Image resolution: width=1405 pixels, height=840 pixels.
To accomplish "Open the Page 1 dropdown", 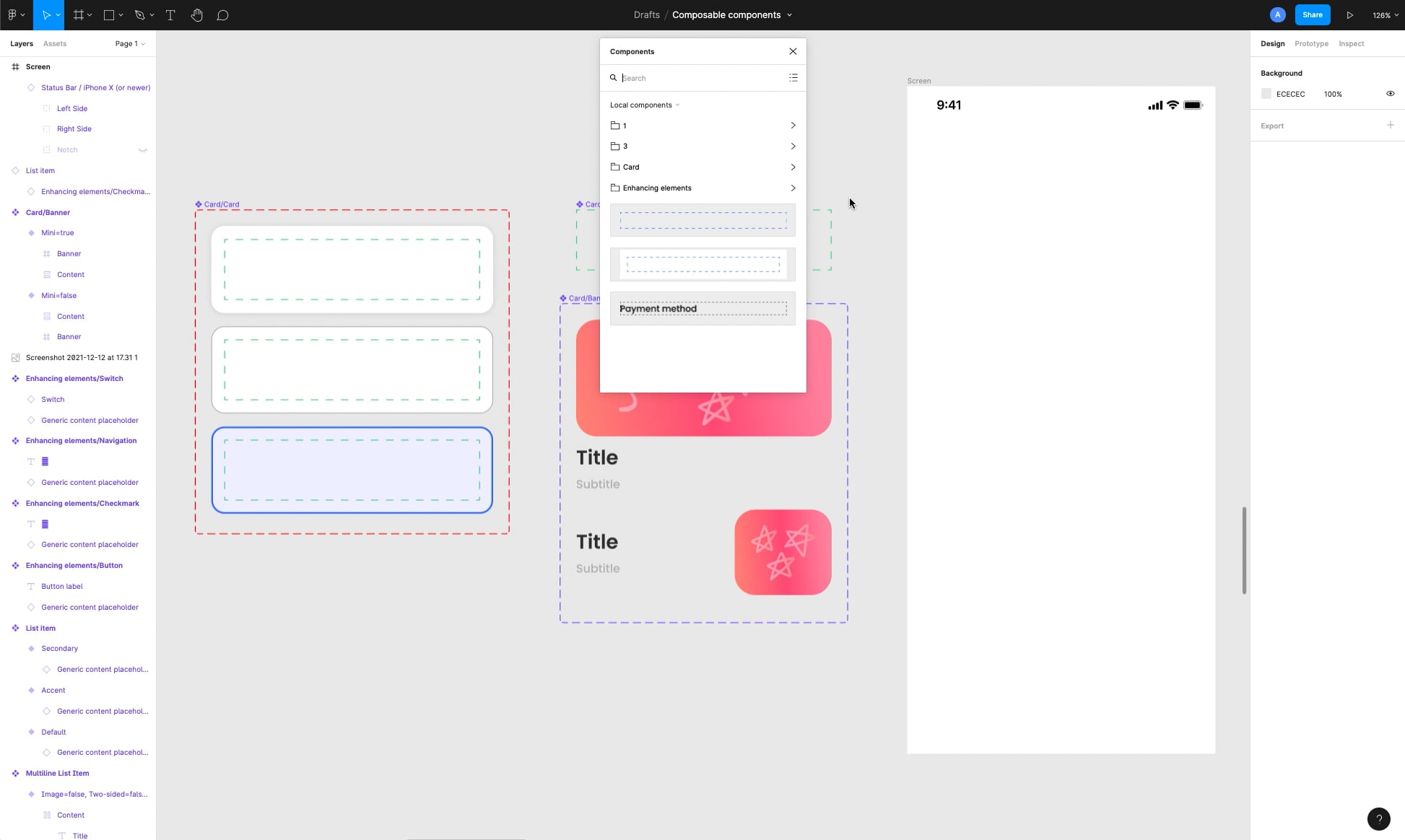I will (130, 43).
